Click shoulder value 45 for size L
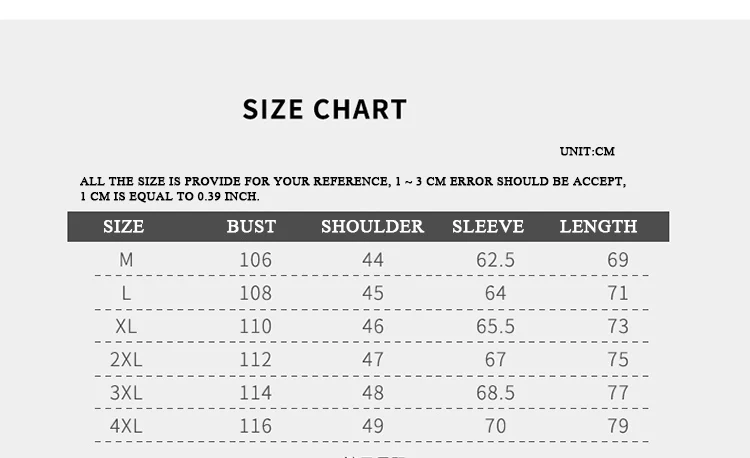Viewport: 750px width, 458px height. [x=373, y=293]
